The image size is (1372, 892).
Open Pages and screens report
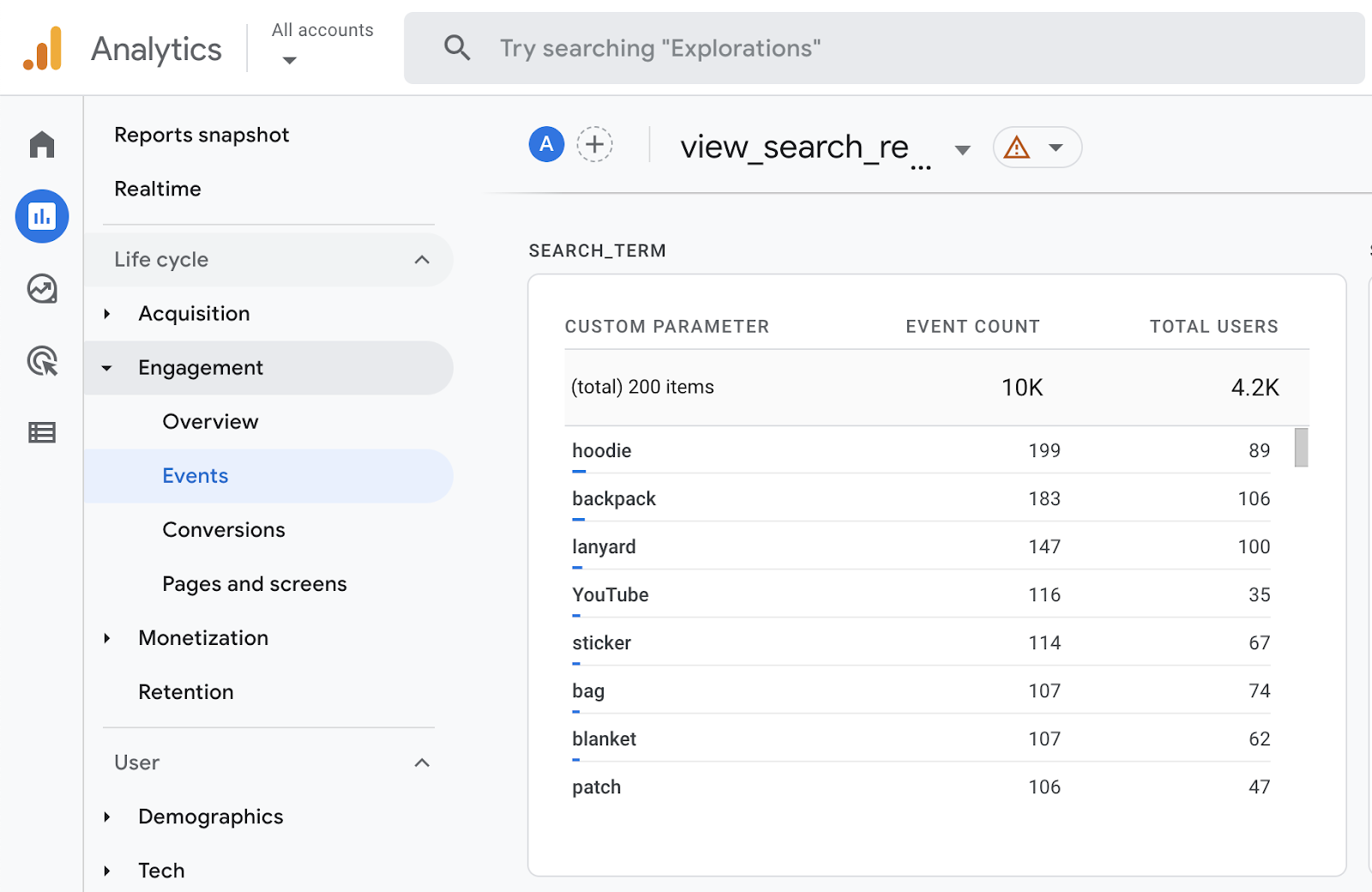[255, 584]
